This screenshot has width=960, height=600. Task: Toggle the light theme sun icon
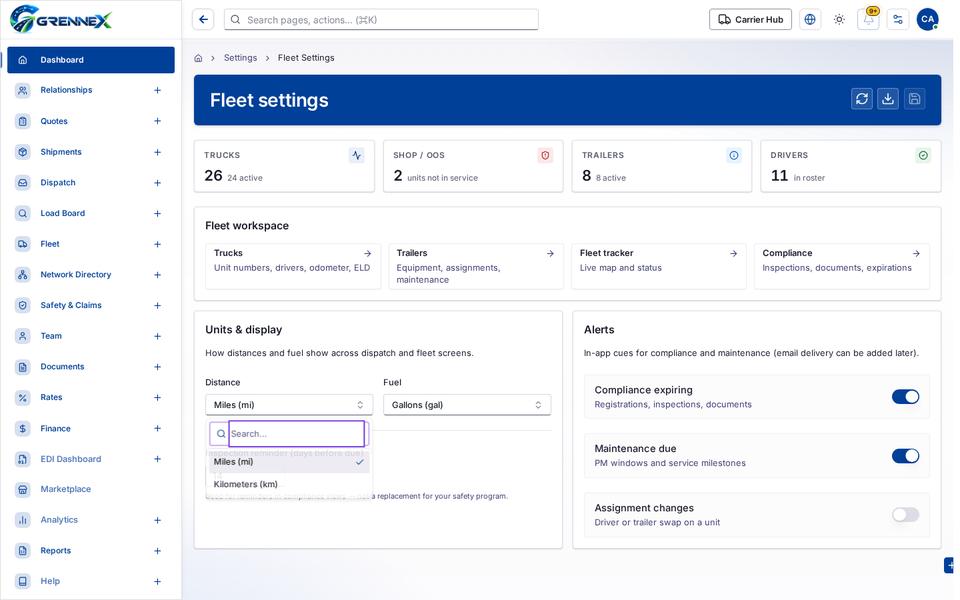point(839,20)
